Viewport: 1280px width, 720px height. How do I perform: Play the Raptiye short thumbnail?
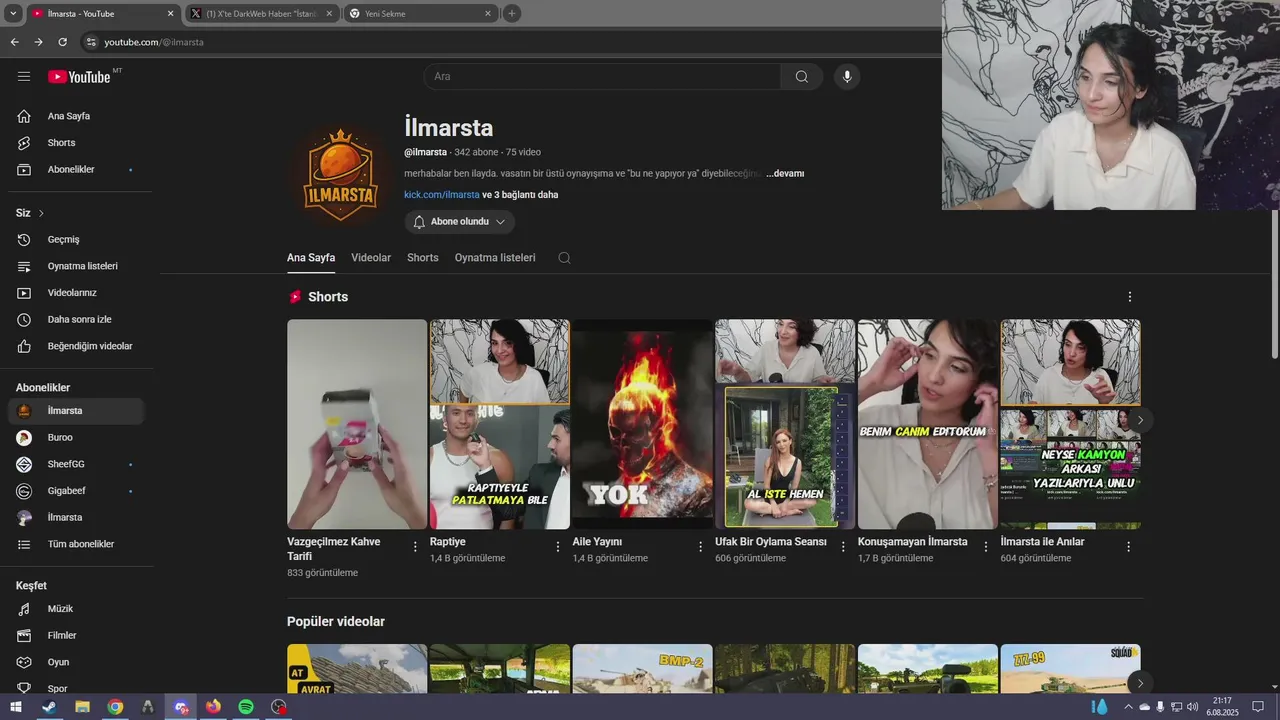pos(500,424)
